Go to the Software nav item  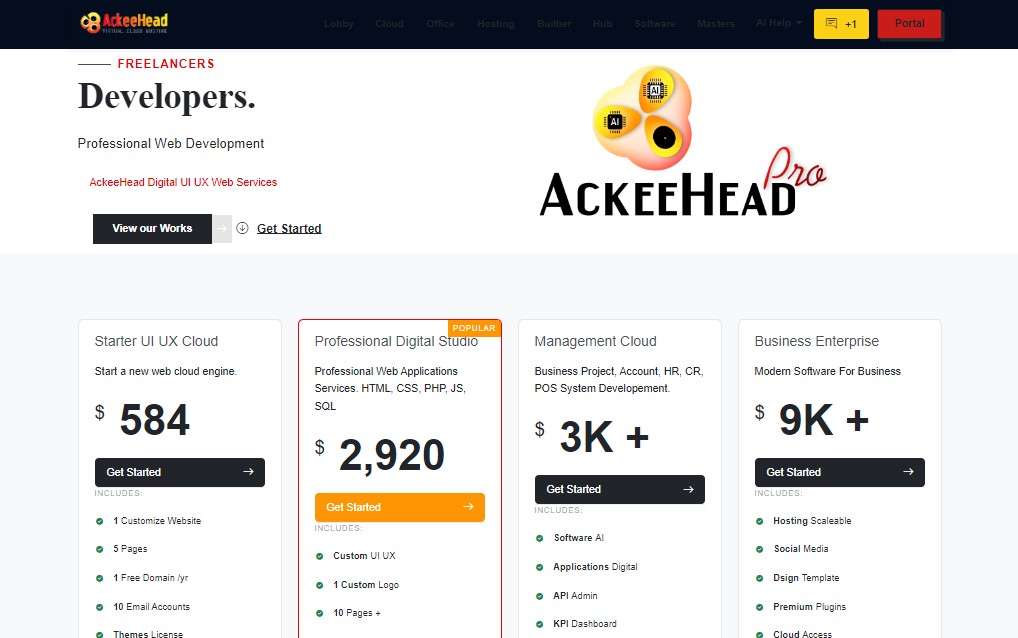click(x=655, y=24)
